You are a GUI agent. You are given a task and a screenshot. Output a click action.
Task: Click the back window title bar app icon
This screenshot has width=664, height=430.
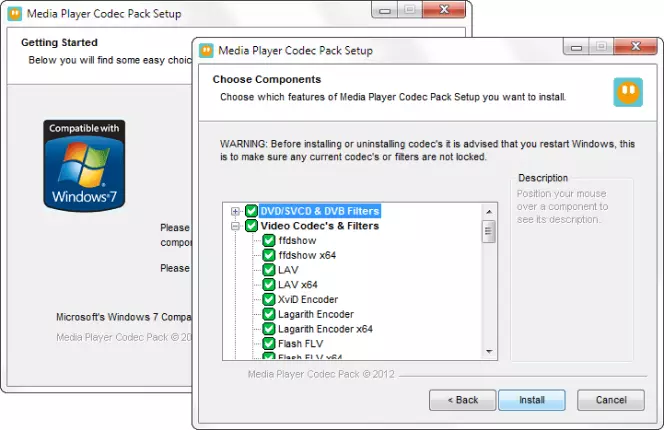(15, 14)
